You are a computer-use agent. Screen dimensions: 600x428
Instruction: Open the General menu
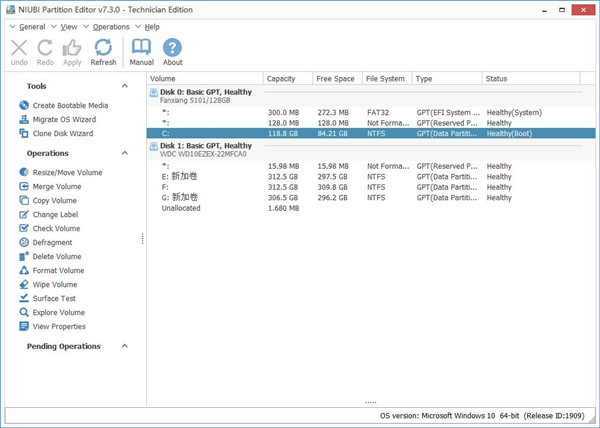(32, 26)
